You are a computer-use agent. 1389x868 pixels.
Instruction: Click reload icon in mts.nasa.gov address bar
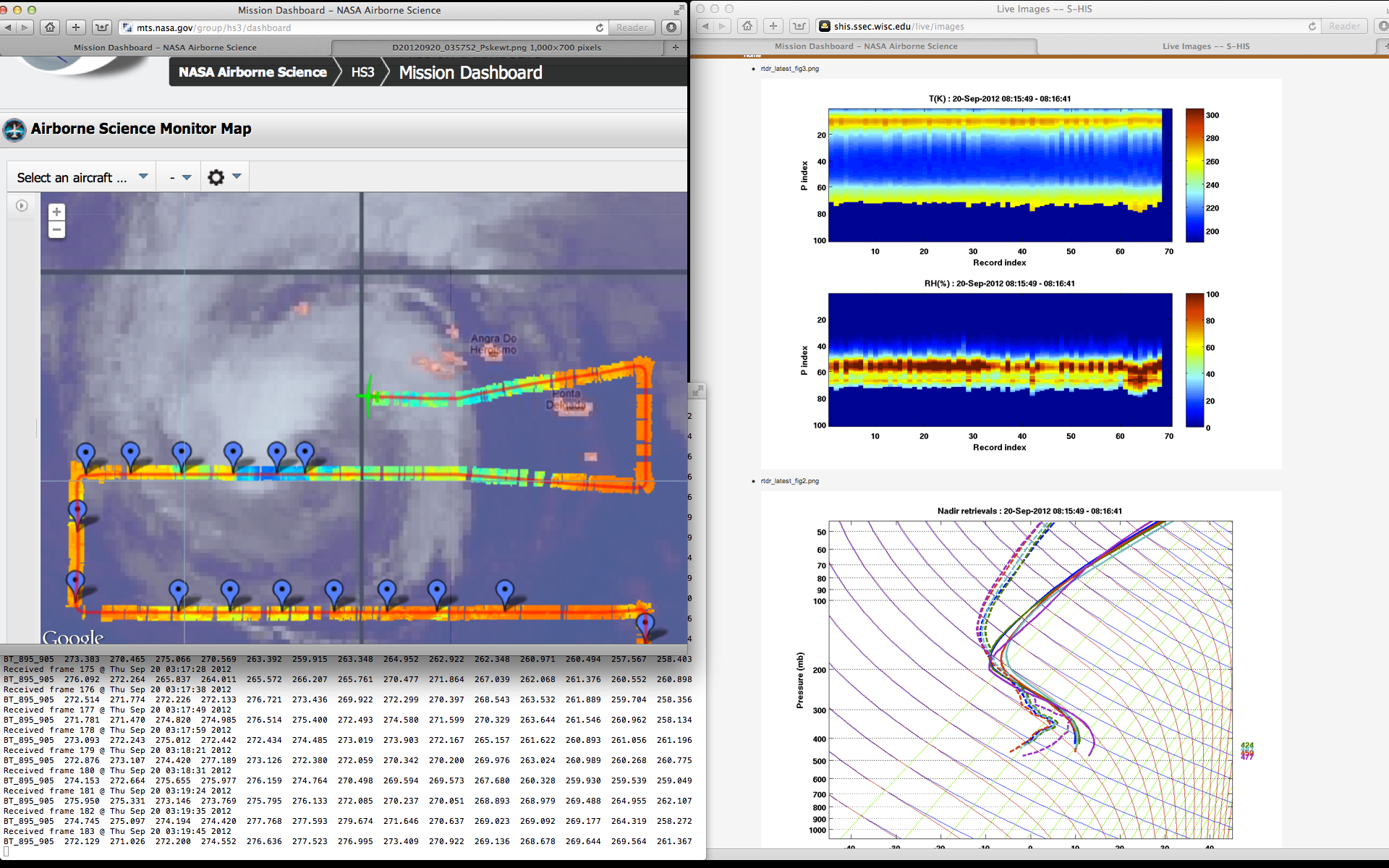coord(599,27)
